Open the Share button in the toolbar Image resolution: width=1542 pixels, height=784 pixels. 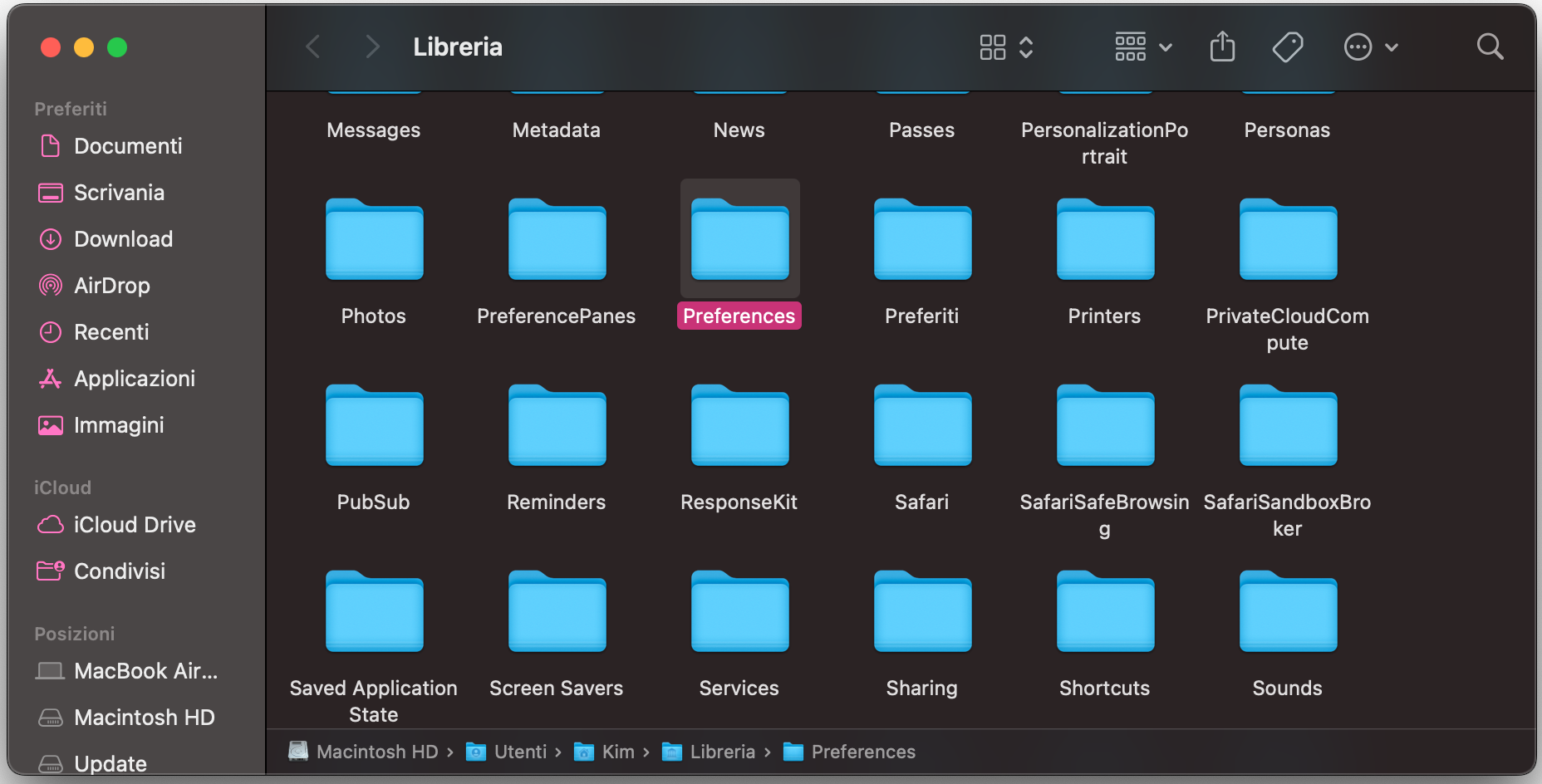pos(1221,47)
